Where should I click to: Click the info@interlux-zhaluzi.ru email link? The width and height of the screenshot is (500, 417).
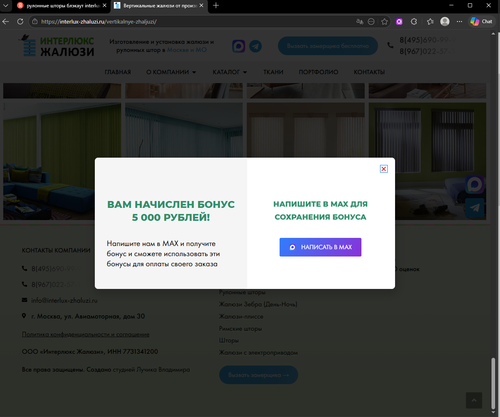coord(64,300)
